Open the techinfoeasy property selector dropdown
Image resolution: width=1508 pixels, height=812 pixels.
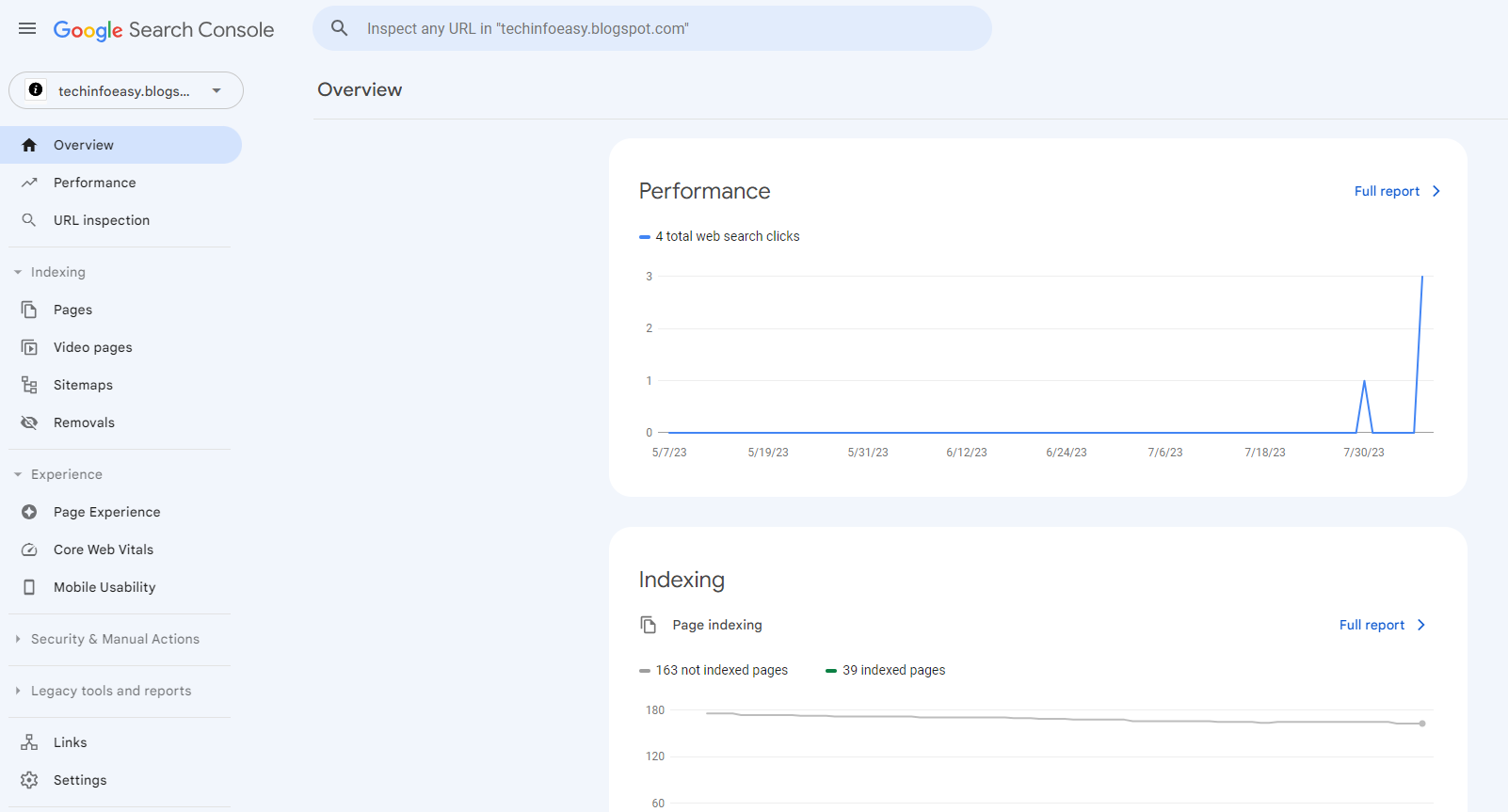pos(126,90)
